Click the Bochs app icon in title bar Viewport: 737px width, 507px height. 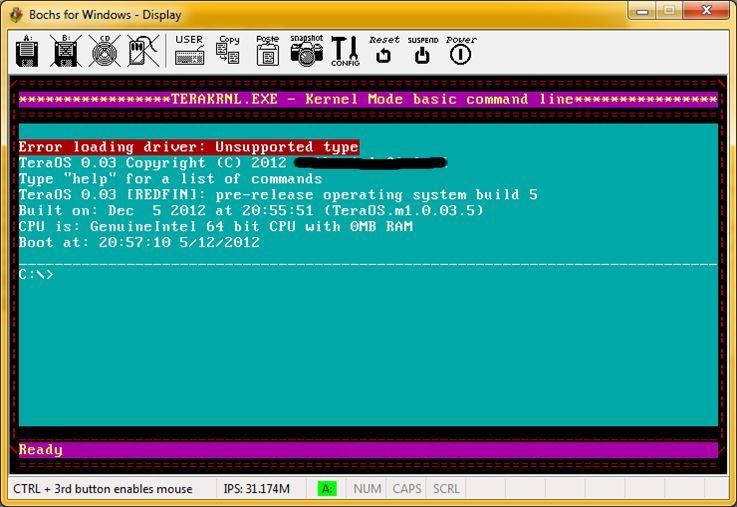tap(16, 15)
